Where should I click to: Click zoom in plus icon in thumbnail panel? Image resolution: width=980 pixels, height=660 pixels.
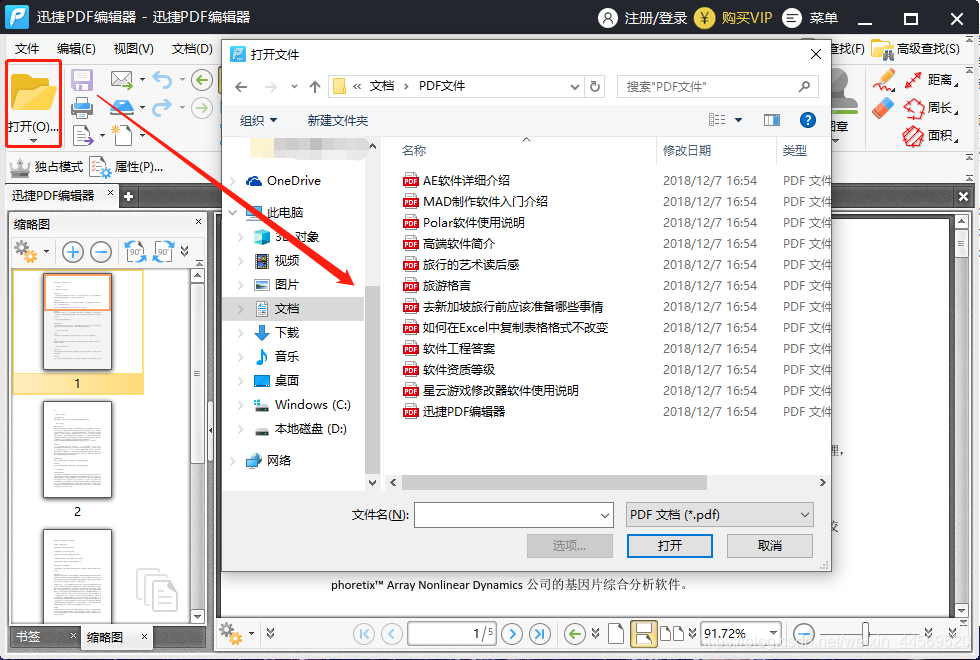73,252
